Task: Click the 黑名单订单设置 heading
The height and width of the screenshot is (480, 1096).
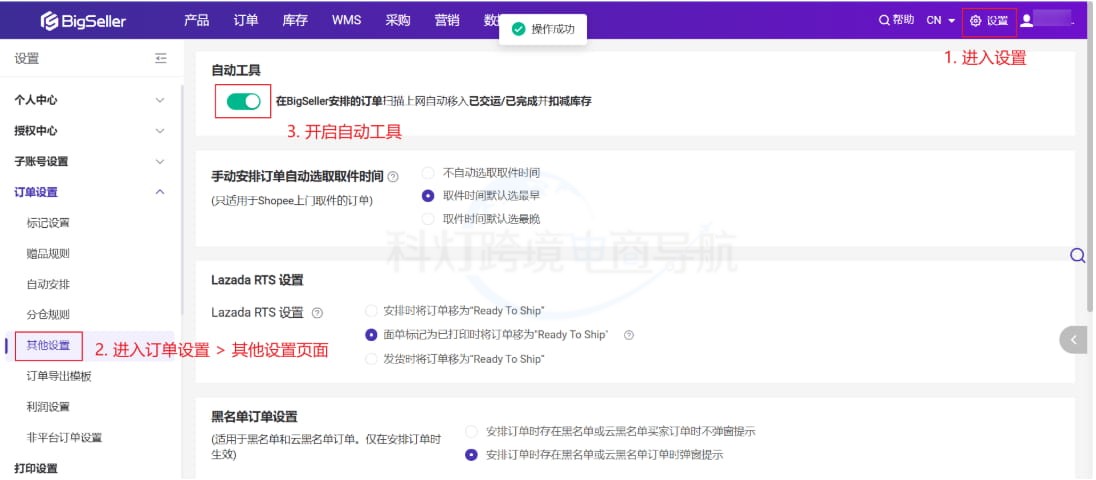Action: coord(254,416)
